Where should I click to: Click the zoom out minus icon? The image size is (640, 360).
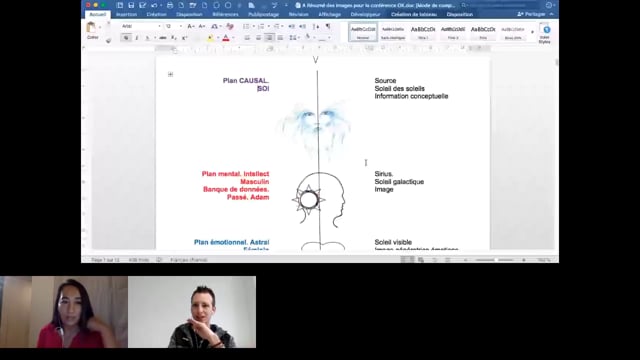point(465,260)
